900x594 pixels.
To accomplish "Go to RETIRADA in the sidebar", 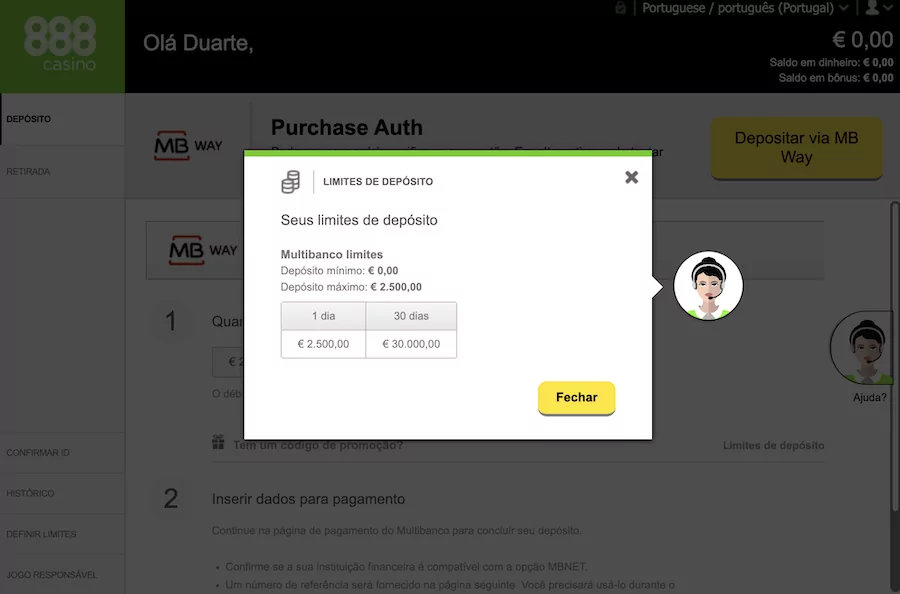I will 27,171.
